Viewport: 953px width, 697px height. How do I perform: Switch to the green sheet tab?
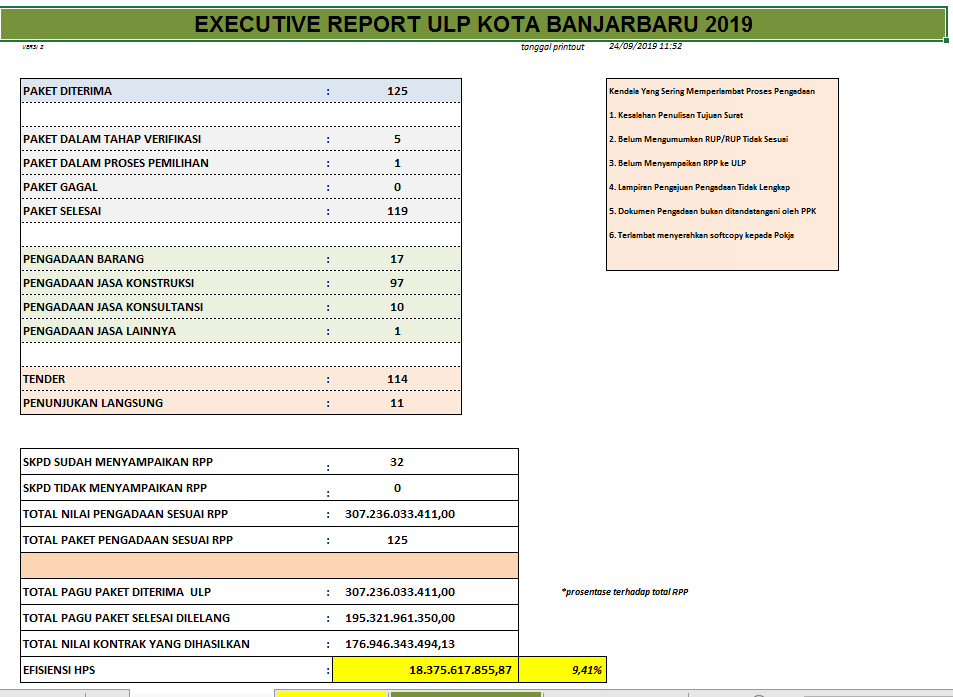(468, 693)
